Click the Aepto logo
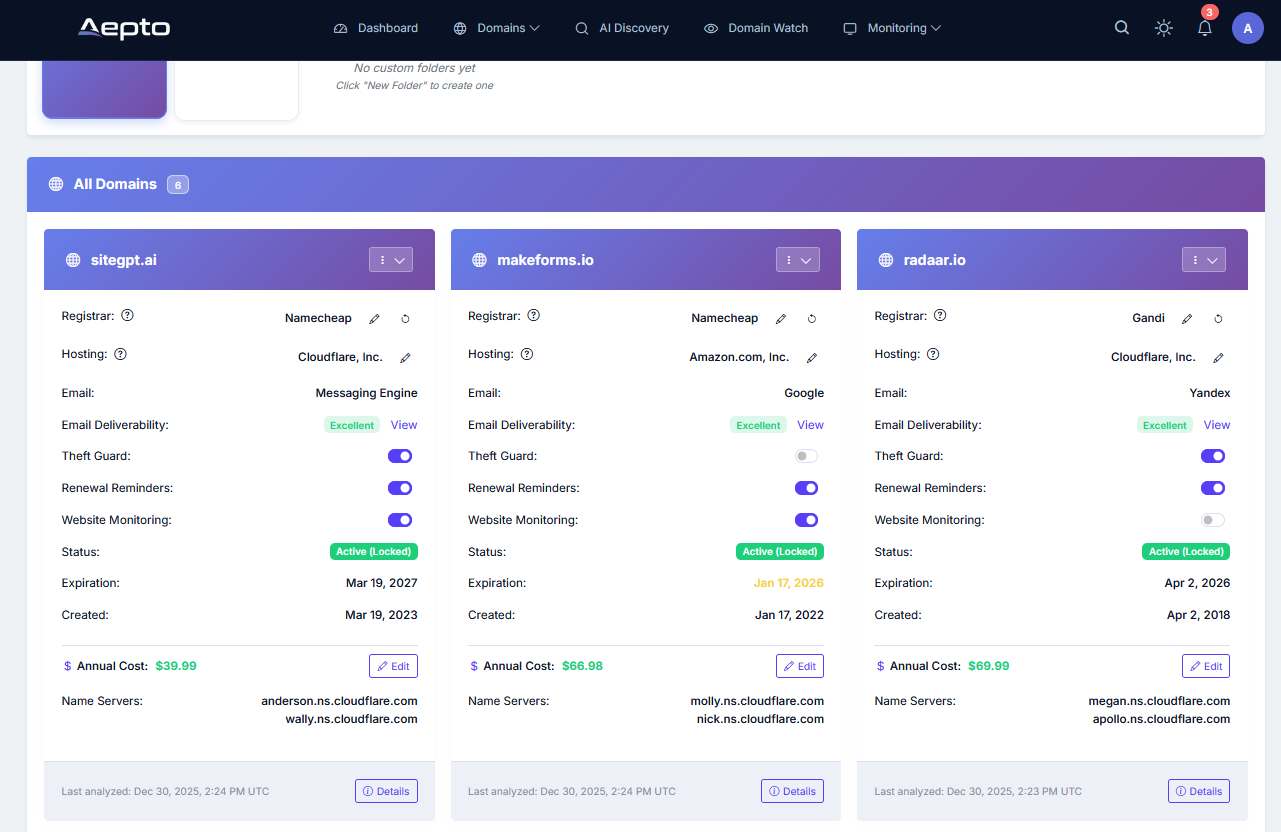The width and height of the screenshot is (1281, 832). tap(124, 29)
